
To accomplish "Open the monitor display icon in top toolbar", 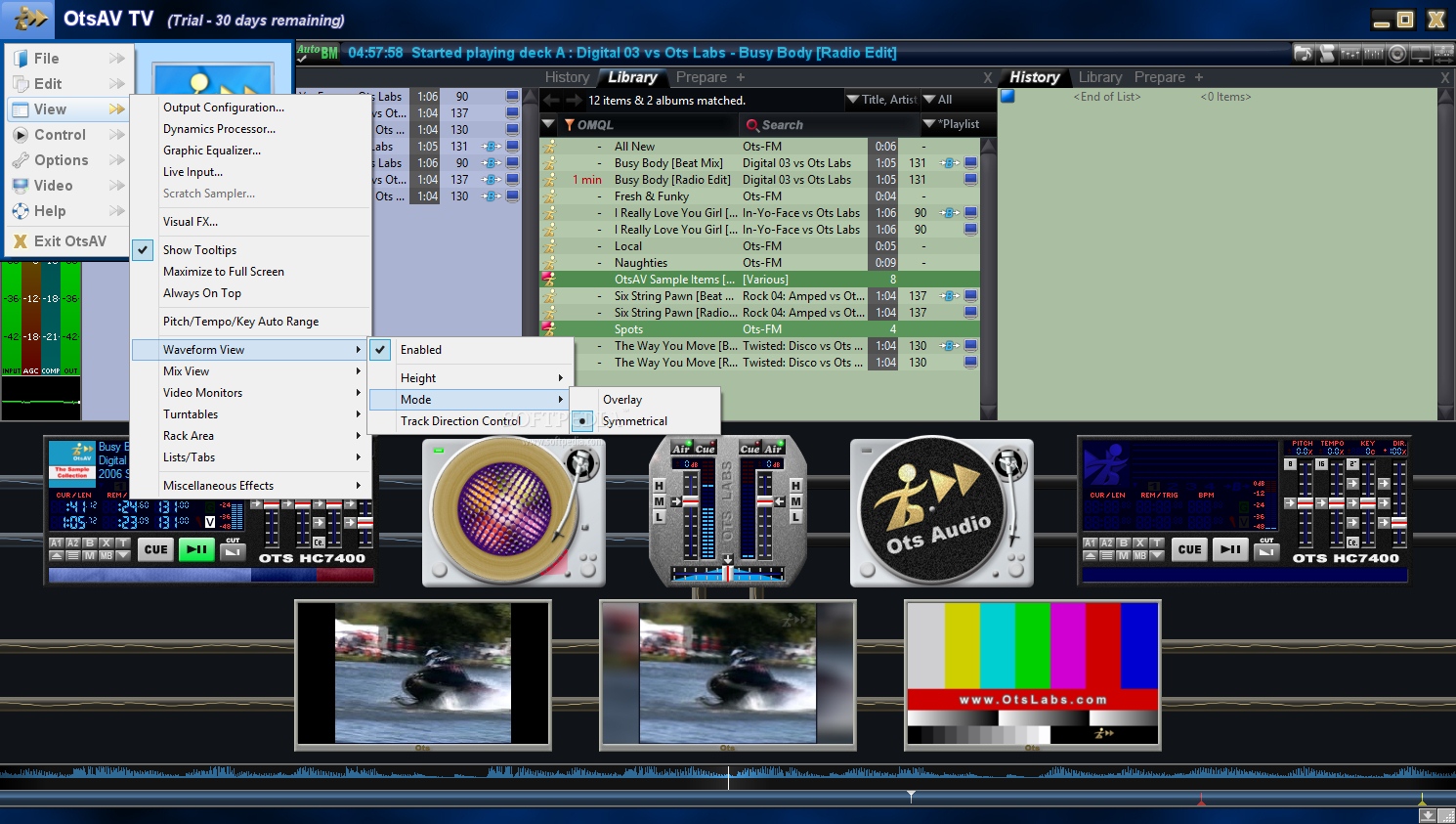I will click(x=1422, y=53).
